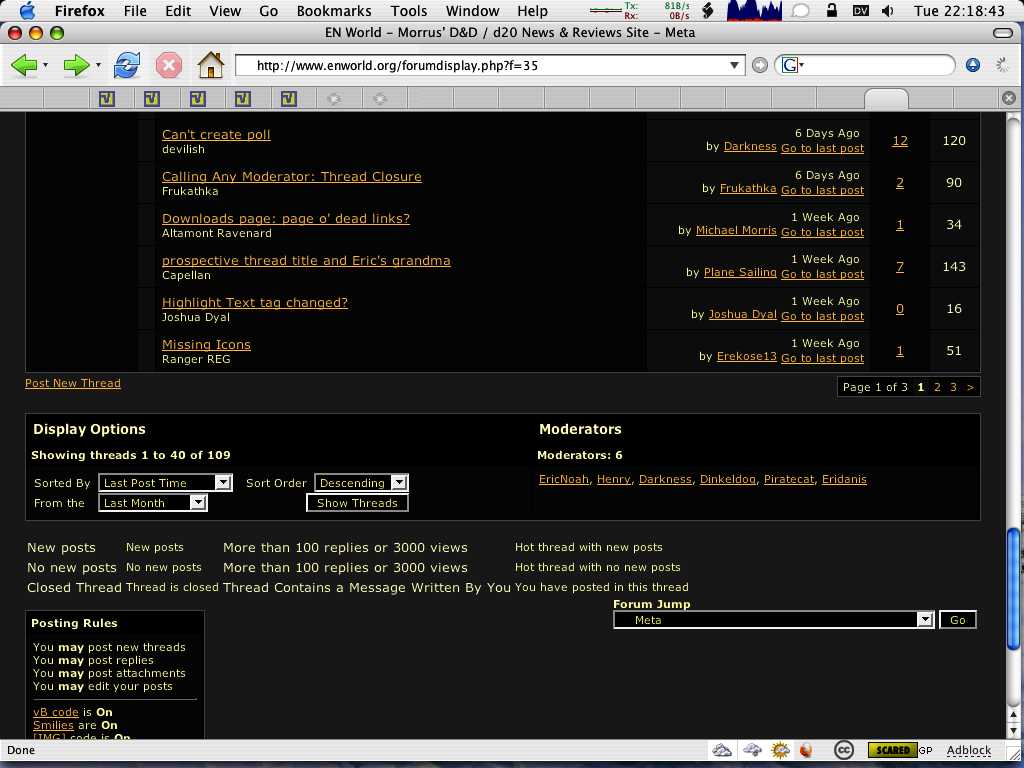This screenshot has height=768, width=1024.
Task: Open the downloads arrow icon beside search box
Action: 973,65
